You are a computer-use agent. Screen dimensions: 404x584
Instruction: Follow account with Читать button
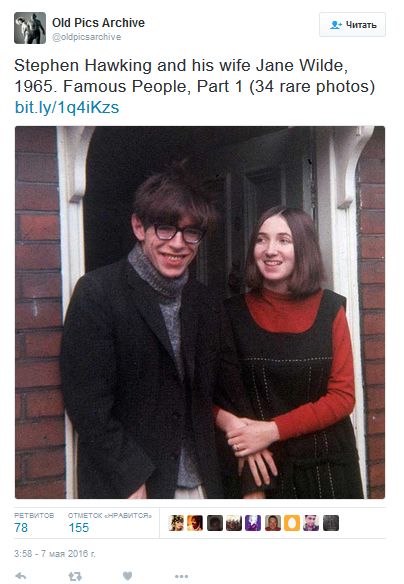tap(352, 25)
